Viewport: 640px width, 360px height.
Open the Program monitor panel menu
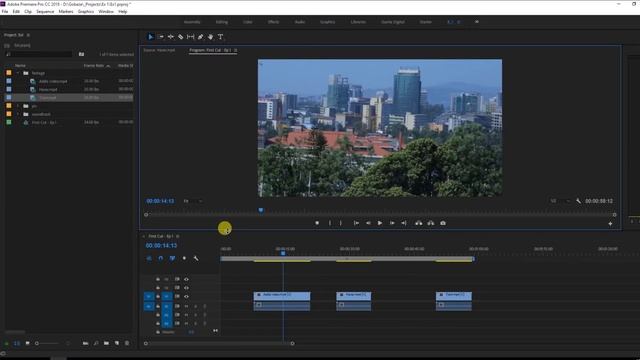coord(236,50)
